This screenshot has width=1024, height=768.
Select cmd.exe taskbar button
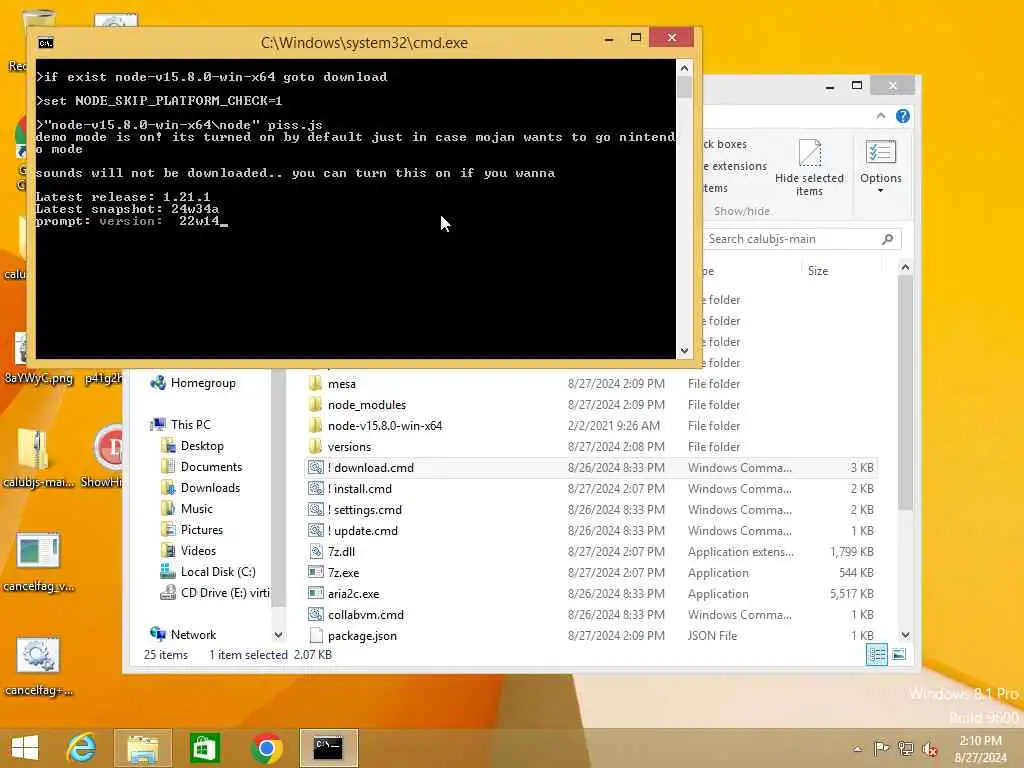click(328, 748)
